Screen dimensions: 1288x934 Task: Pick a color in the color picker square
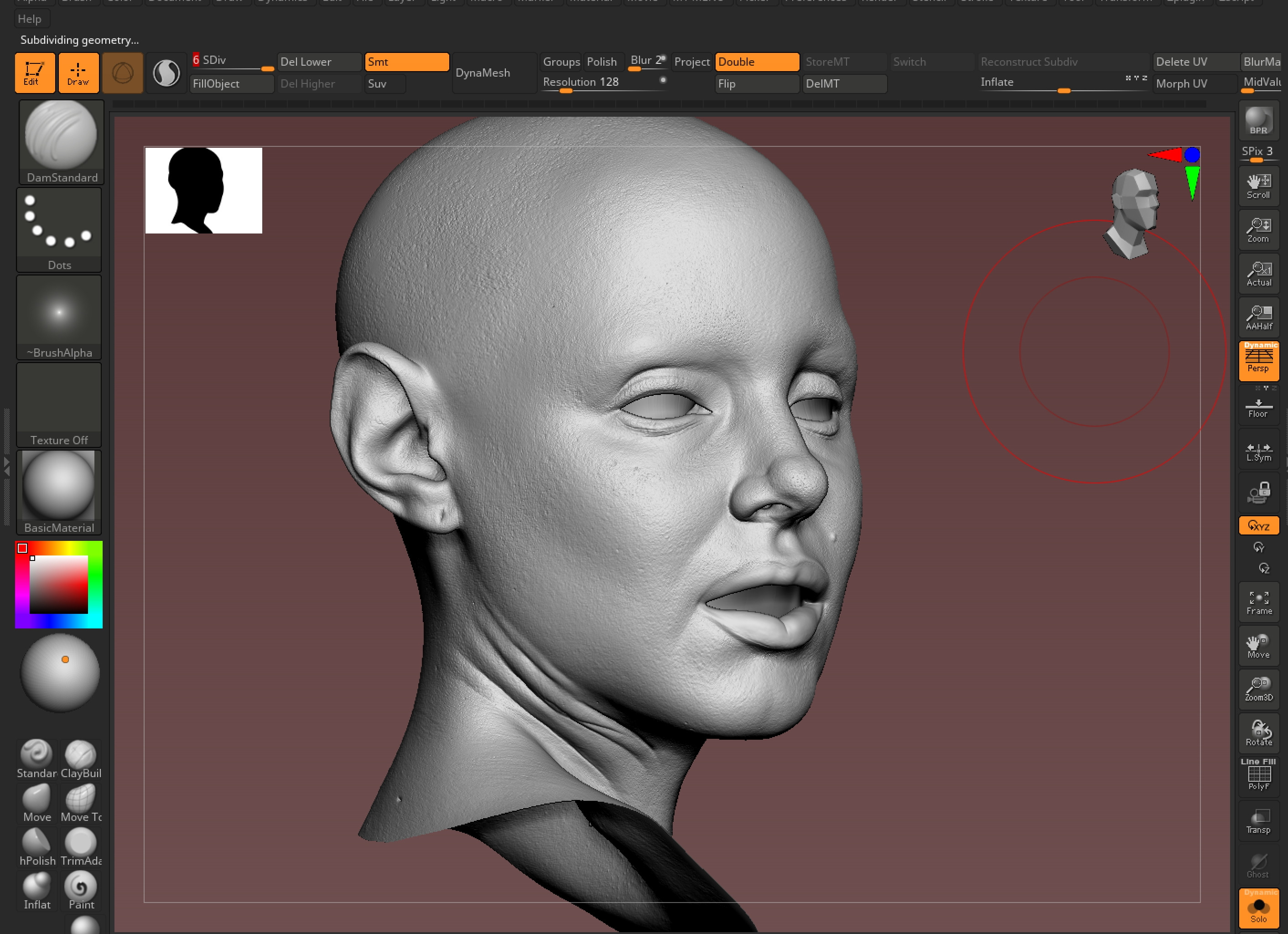pos(58,584)
